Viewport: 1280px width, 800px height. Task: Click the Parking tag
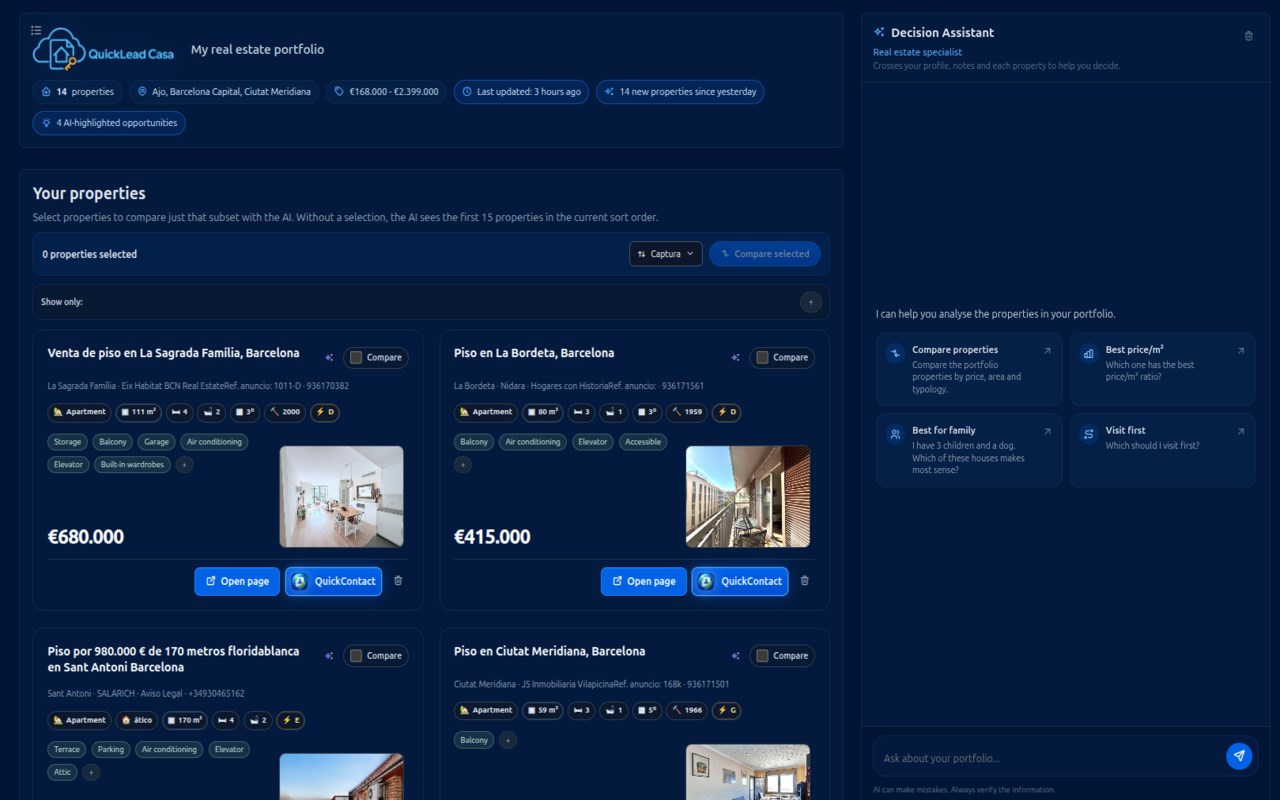111,749
